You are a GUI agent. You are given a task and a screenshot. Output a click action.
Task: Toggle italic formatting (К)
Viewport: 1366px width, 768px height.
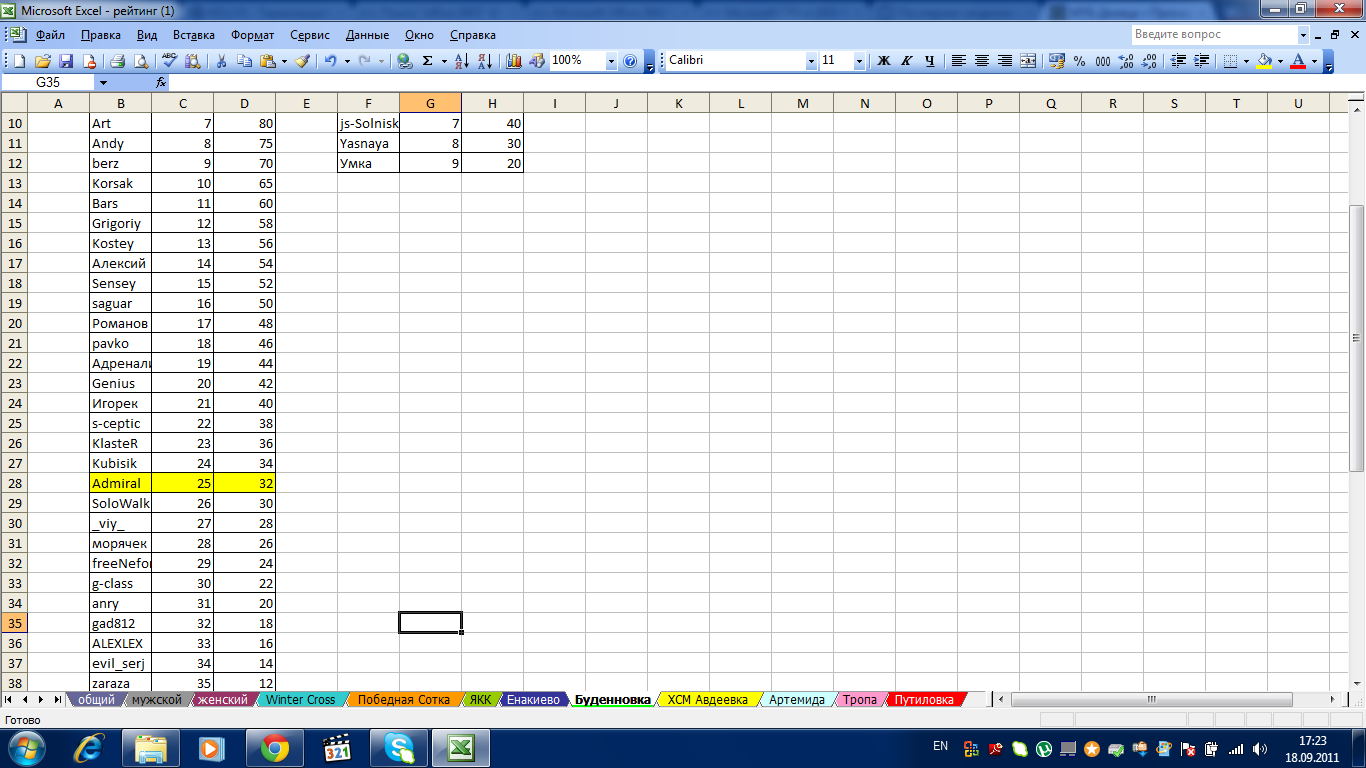point(906,61)
